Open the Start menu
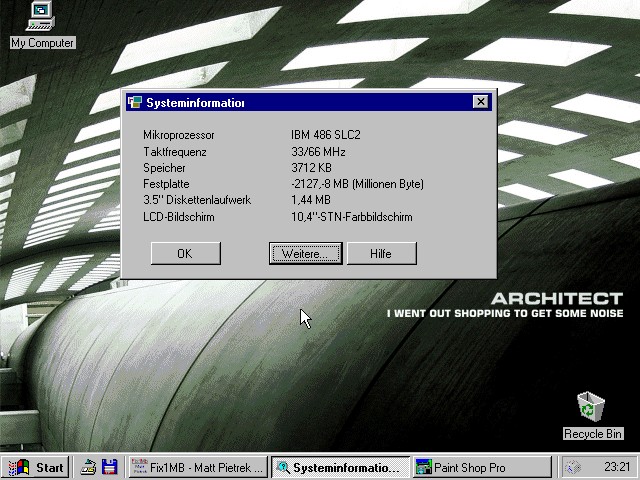The image size is (640, 480). [36, 467]
